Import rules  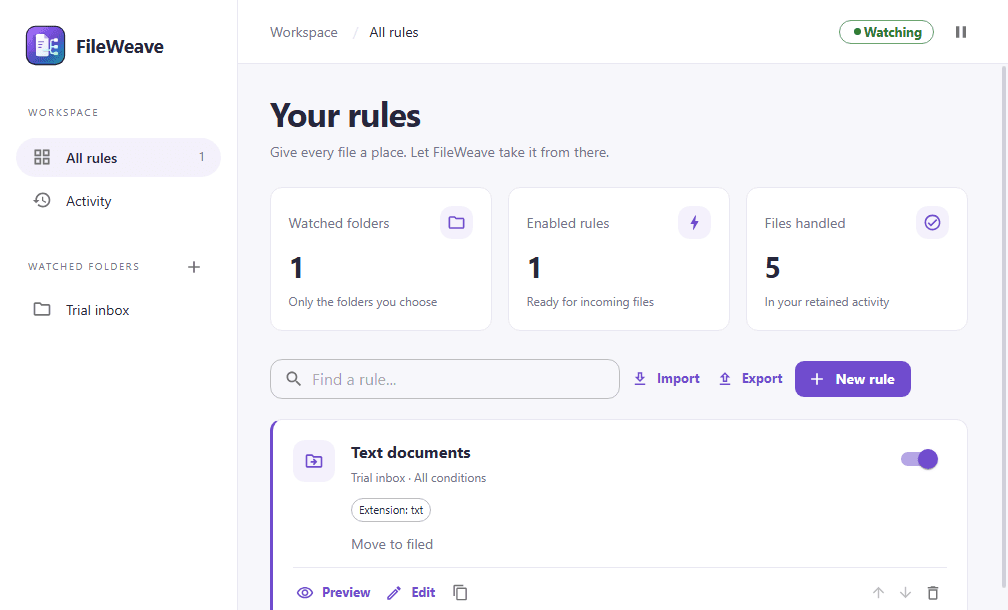point(667,379)
